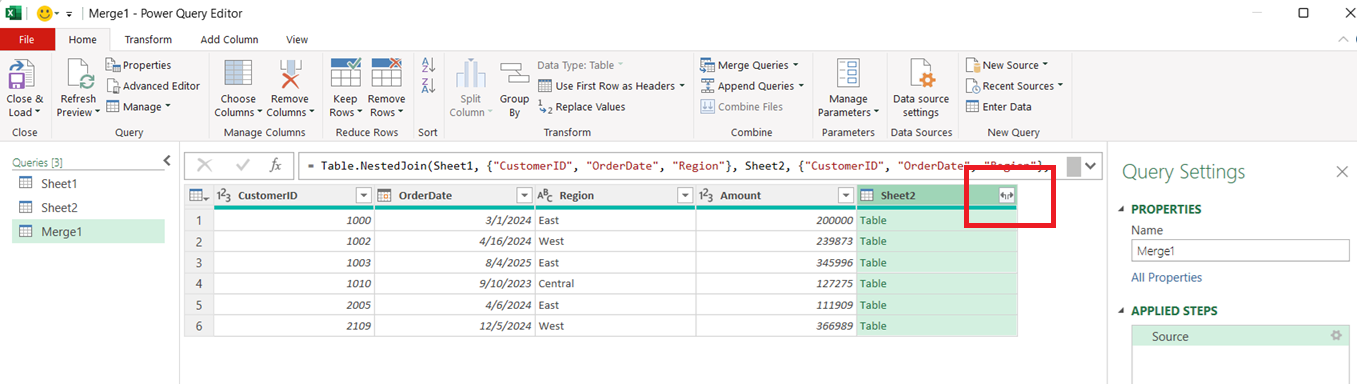
Task: Click the Close & Load icon
Action: (22, 74)
